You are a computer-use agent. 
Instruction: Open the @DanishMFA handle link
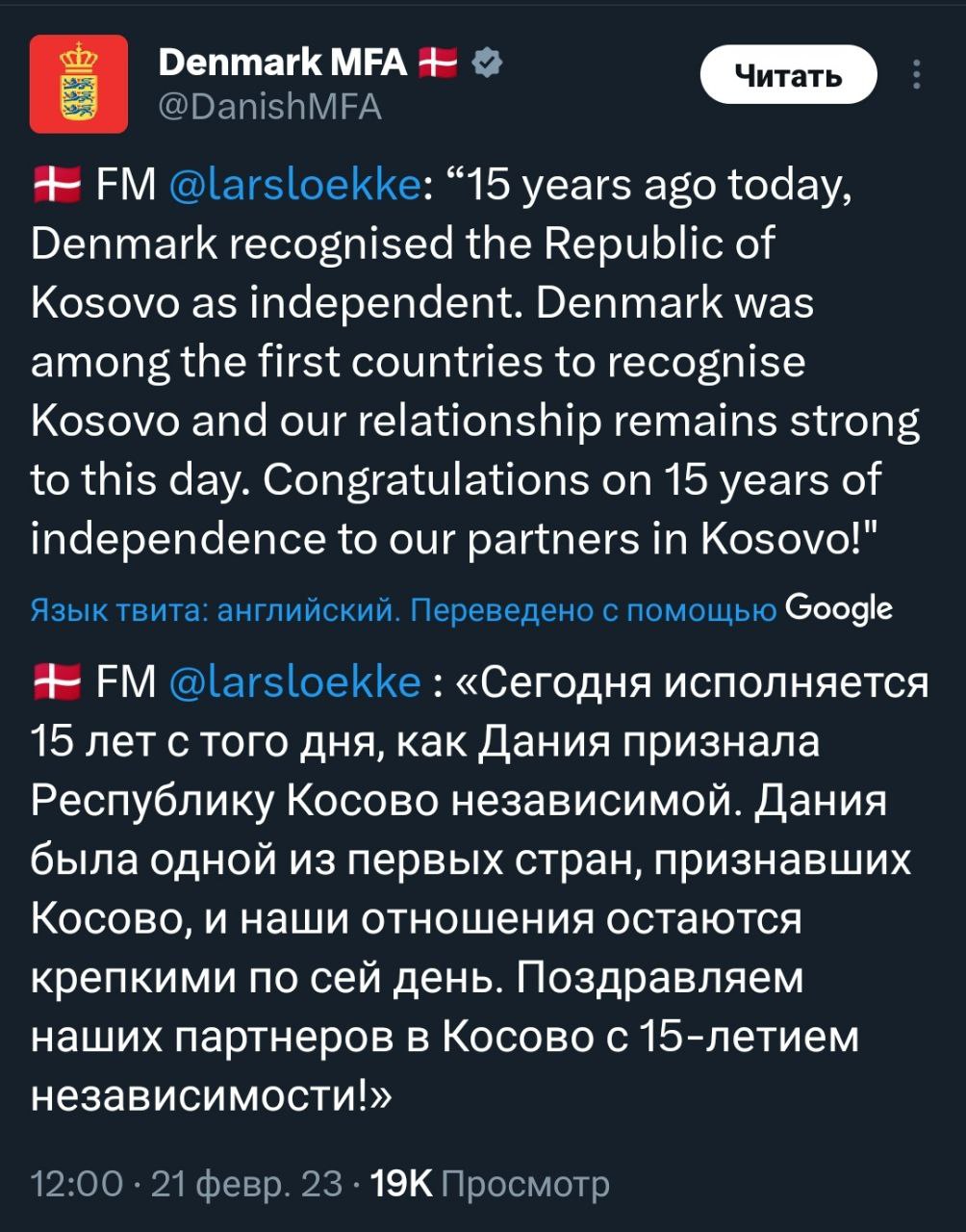(x=268, y=106)
